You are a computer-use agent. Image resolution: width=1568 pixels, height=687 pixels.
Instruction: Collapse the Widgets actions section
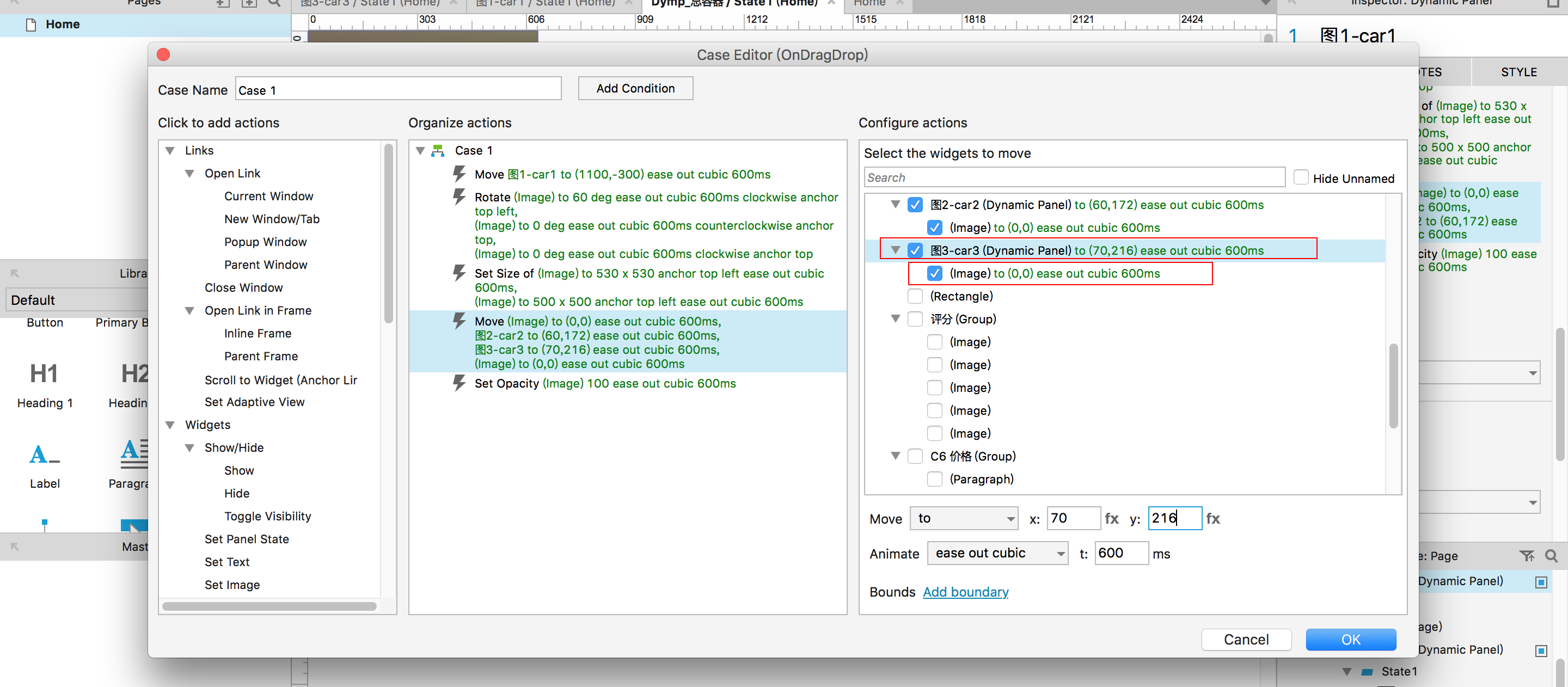(x=170, y=425)
